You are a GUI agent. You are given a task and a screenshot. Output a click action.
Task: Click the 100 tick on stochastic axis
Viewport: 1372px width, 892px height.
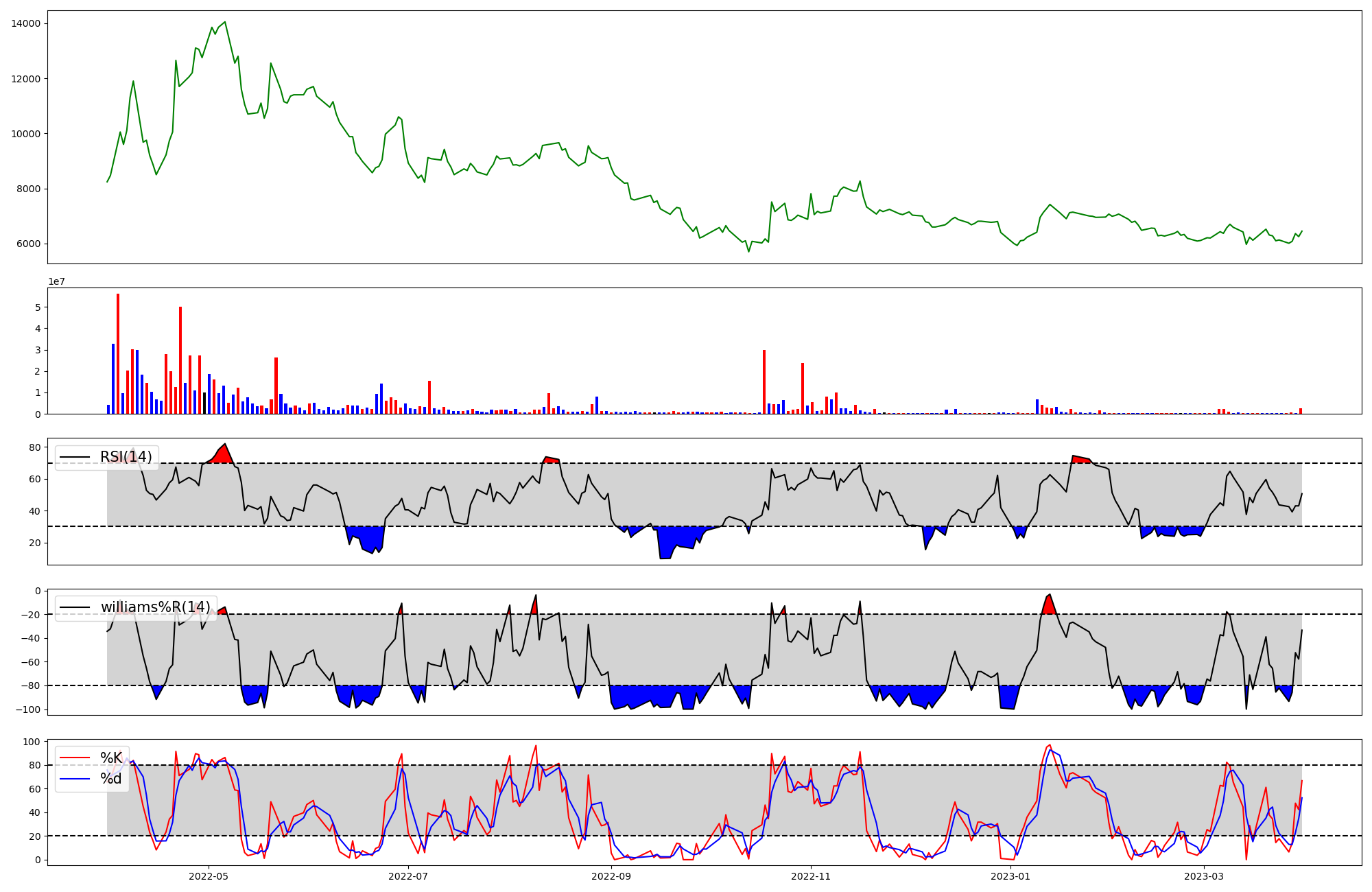click(33, 742)
